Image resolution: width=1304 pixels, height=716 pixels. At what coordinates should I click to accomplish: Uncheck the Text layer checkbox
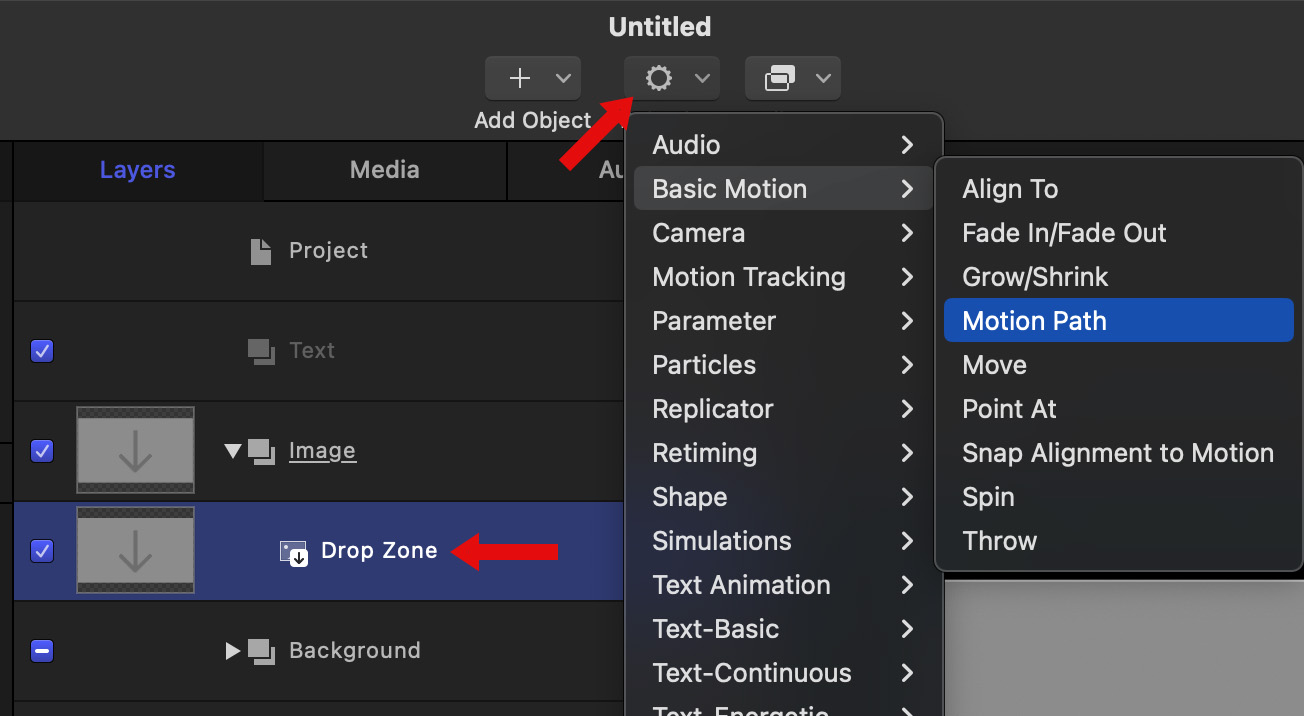pos(42,351)
